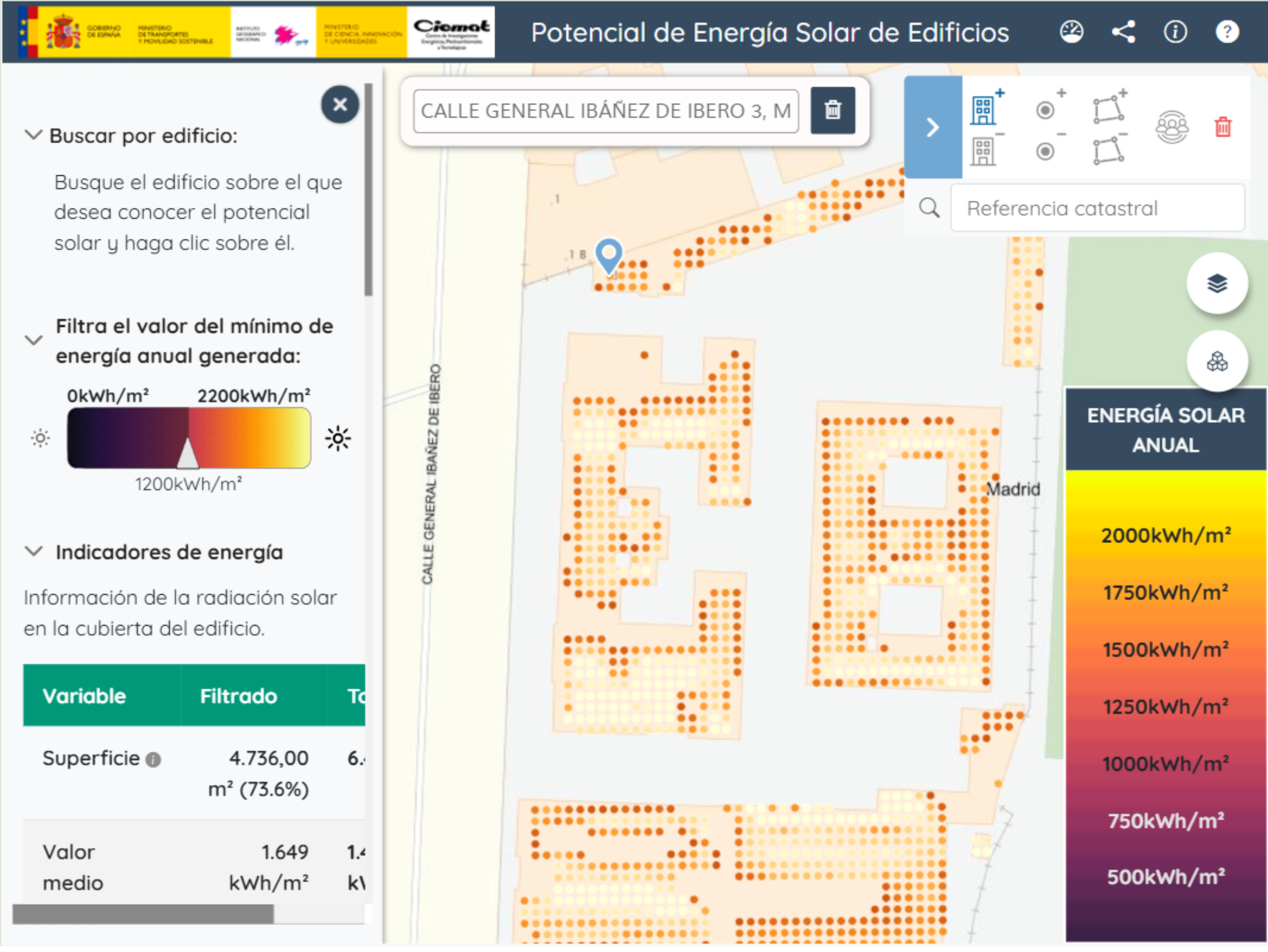This screenshot has width=1268, height=952.
Task: Open the map layers button
Action: click(x=1216, y=284)
